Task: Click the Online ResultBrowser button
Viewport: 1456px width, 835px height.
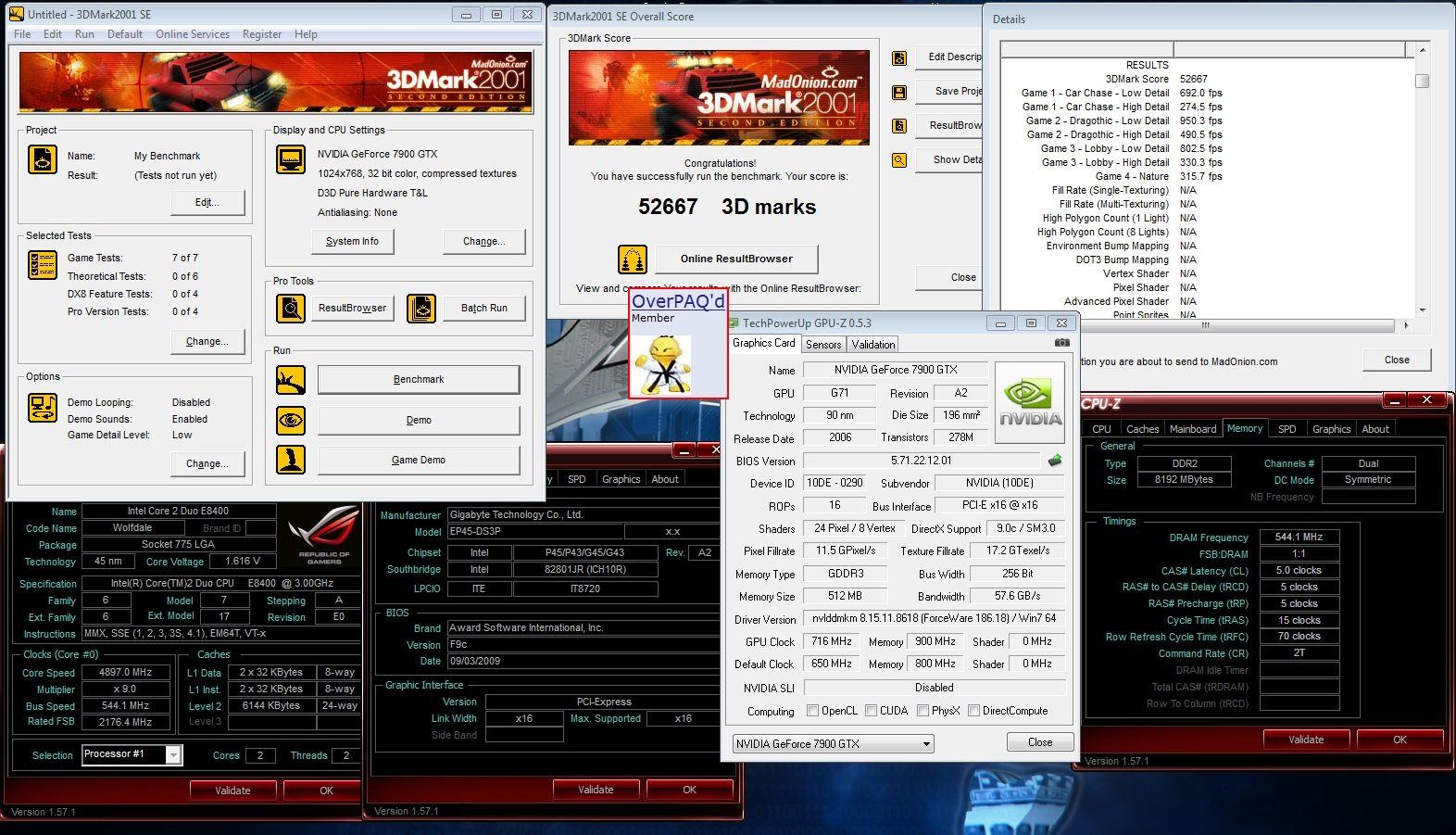Action: point(736,259)
